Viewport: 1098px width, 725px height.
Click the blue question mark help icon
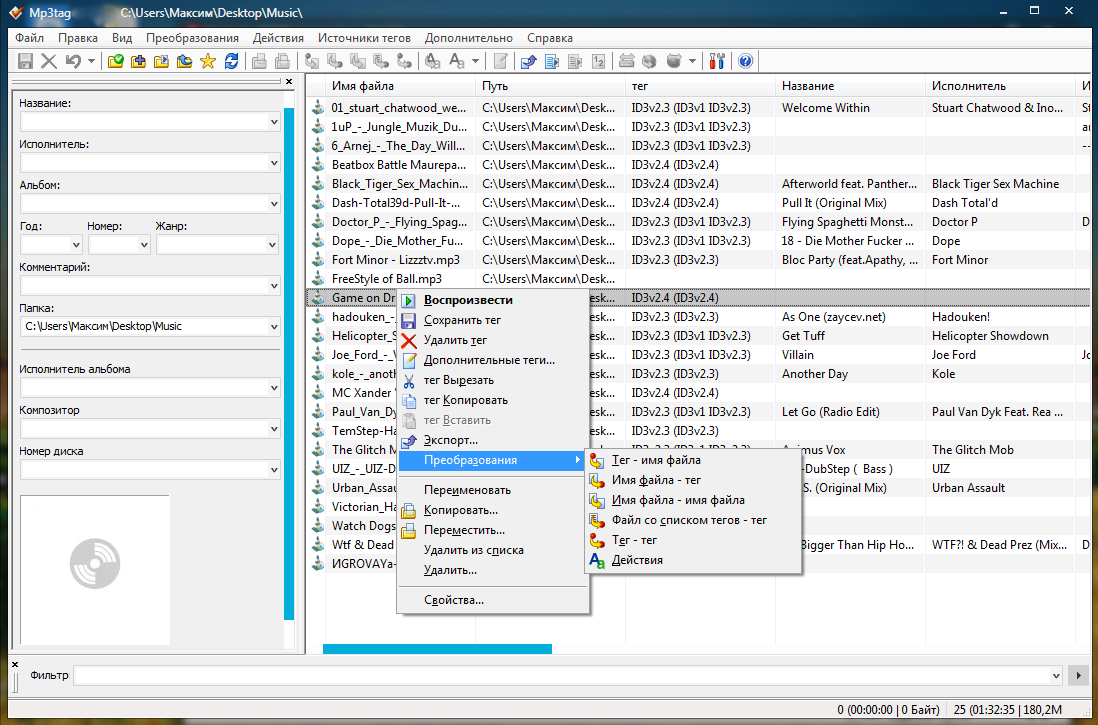(745, 61)
